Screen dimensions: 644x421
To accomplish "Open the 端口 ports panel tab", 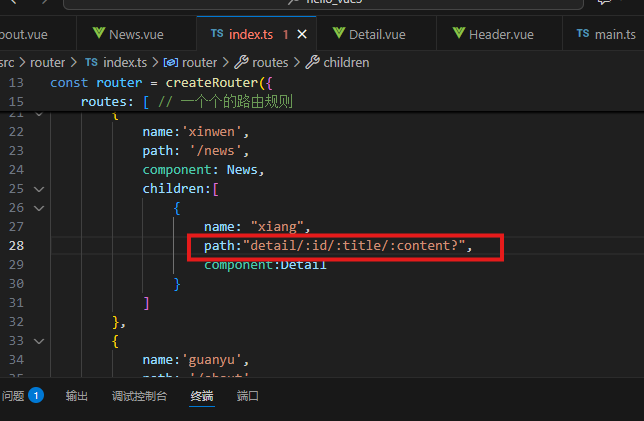I will (x=247, y=396).
